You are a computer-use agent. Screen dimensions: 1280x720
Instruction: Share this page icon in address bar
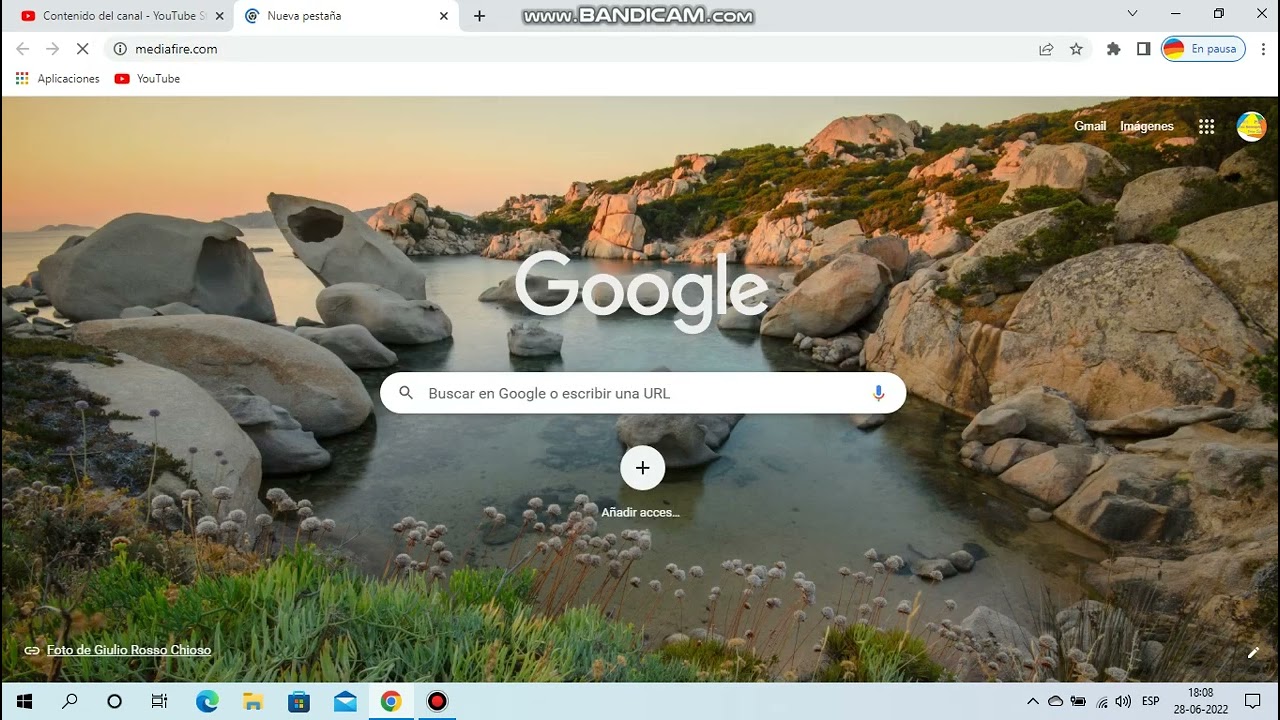[x=1046, y=49]
